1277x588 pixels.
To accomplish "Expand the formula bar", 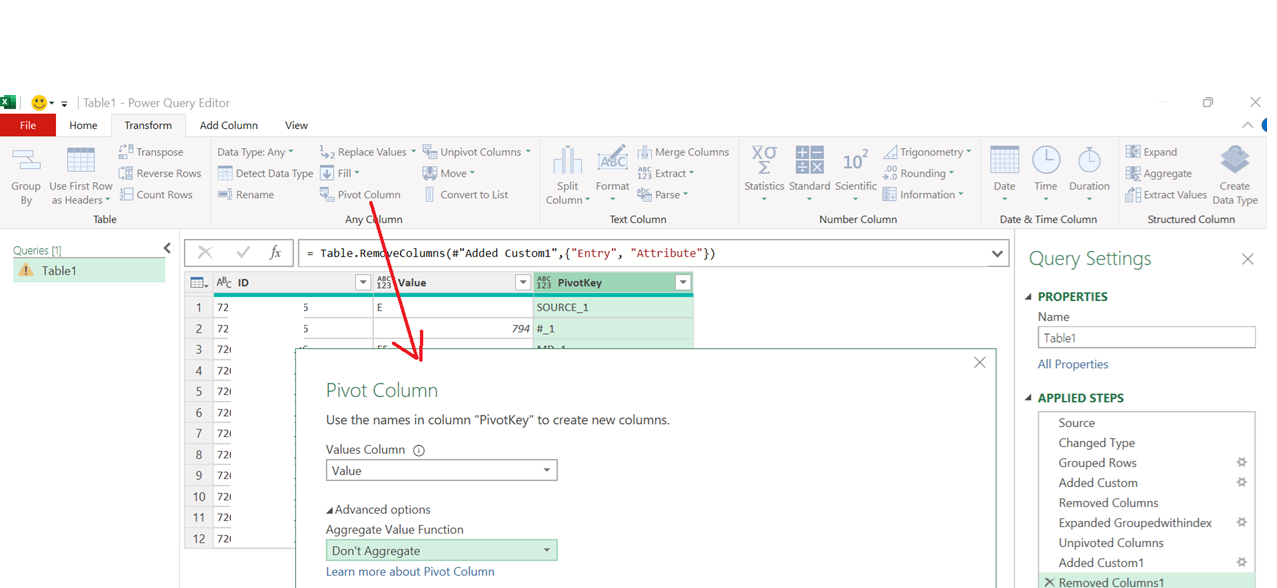I will 997,254.
